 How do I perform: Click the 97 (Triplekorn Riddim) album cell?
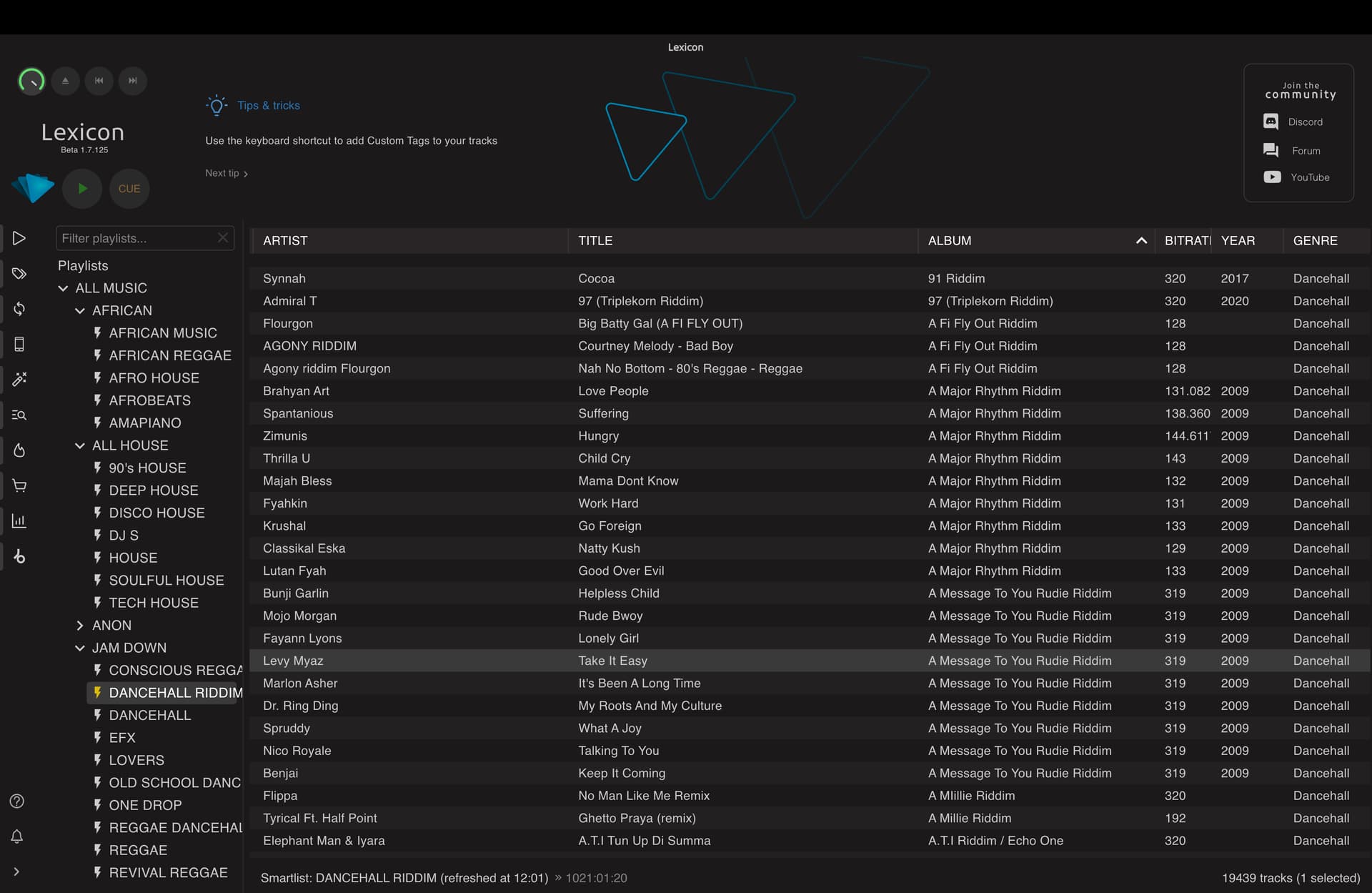(x=990, y=301)
